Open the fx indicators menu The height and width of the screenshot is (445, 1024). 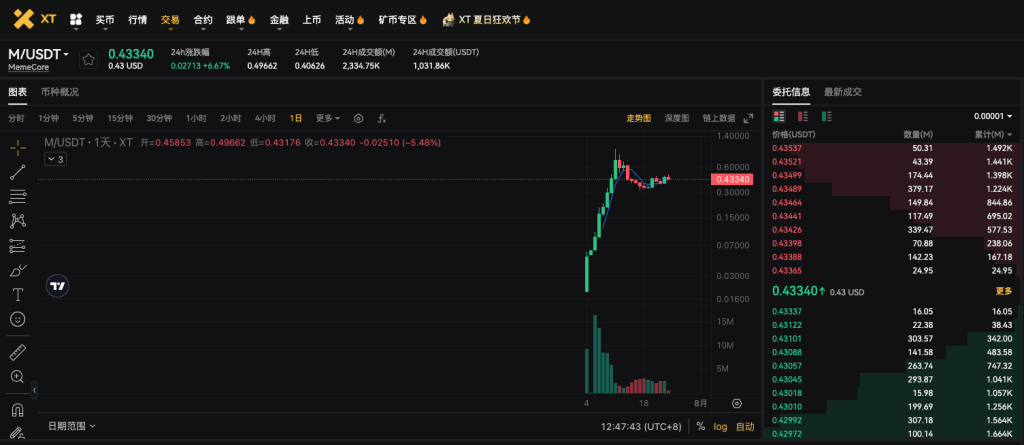click(382, 118)
